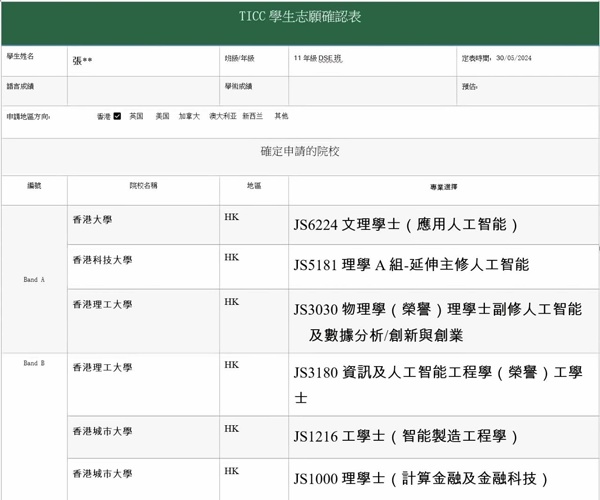The image size is (600, 500).
Task: Click the Band A group cell
Action: 34,280
